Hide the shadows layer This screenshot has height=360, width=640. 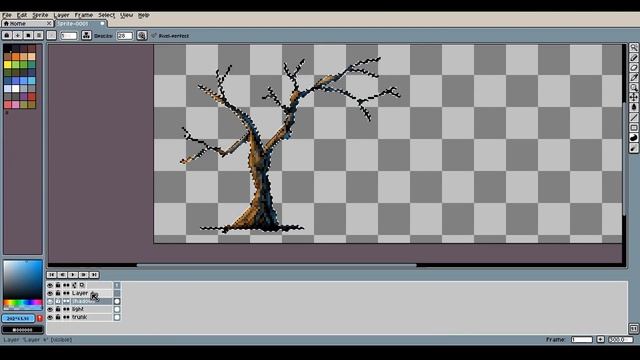[x=50, y=301]
